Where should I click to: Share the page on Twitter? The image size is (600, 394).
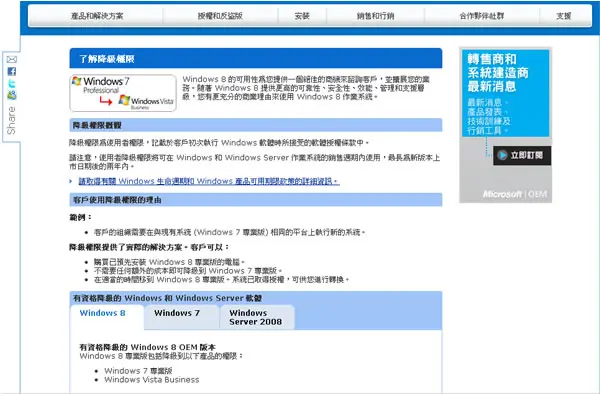tap(12, 83)
